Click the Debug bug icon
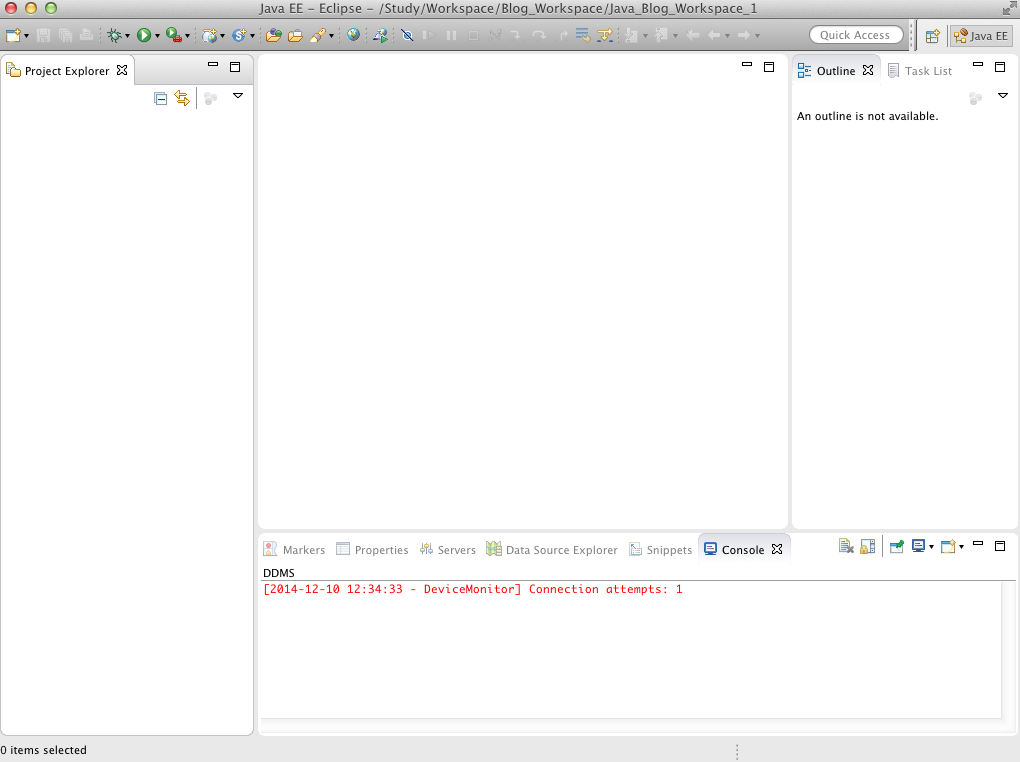The height and width of the screenshot is (762, 1020). pos(114,35)
